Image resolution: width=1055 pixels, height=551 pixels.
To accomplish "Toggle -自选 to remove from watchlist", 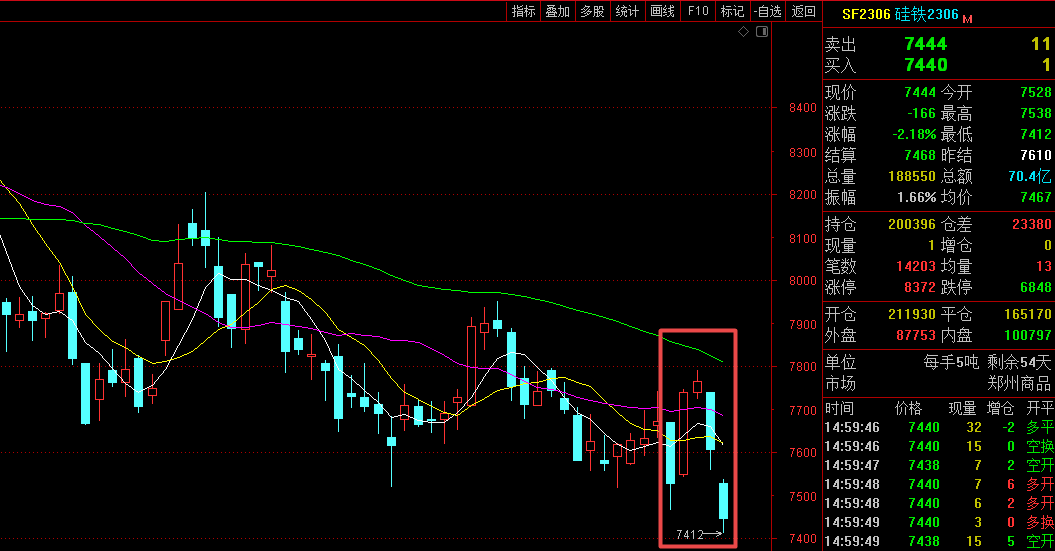I will click(x=767, y=11).
